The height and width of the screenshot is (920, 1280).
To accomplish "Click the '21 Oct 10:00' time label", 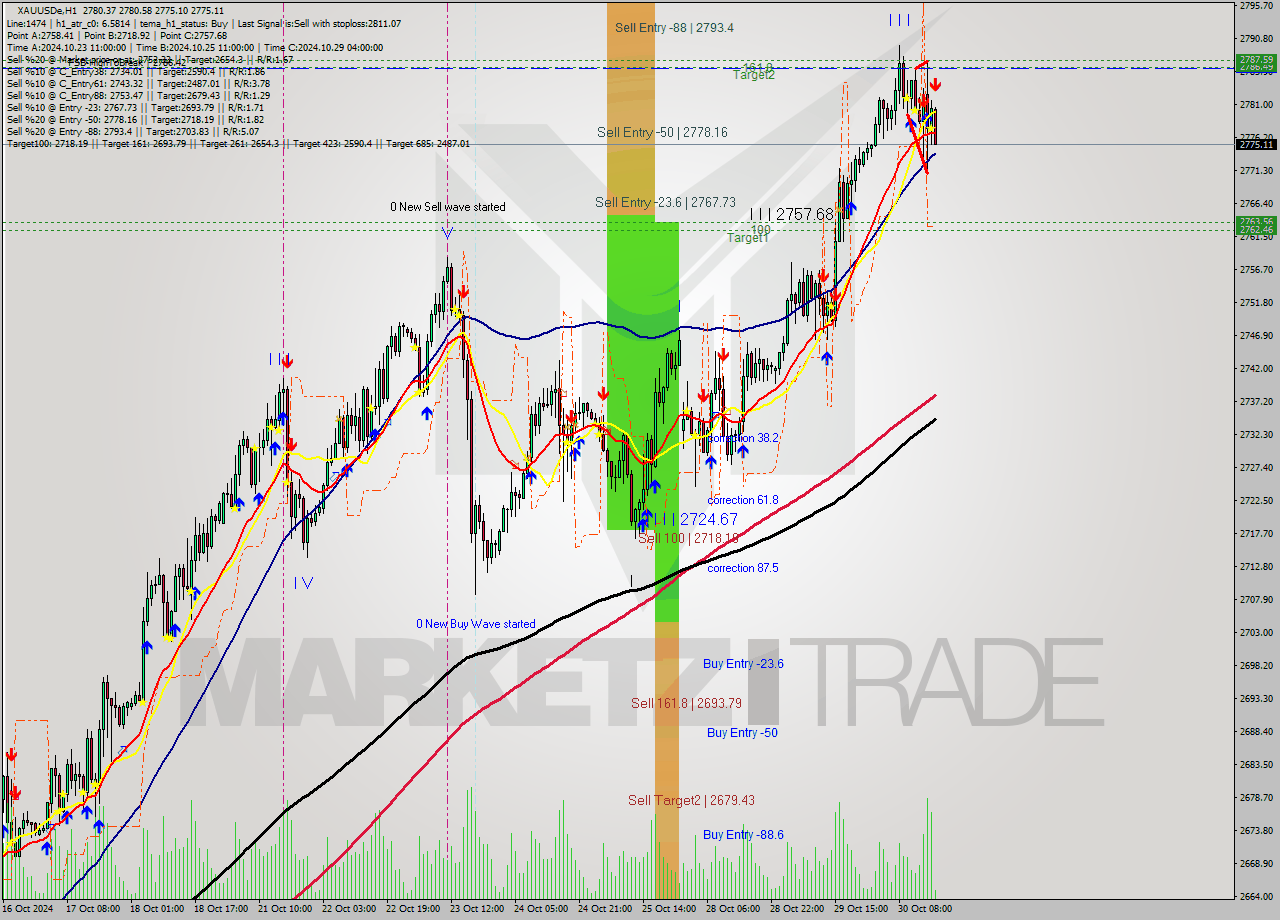I will tap(284, 909).
